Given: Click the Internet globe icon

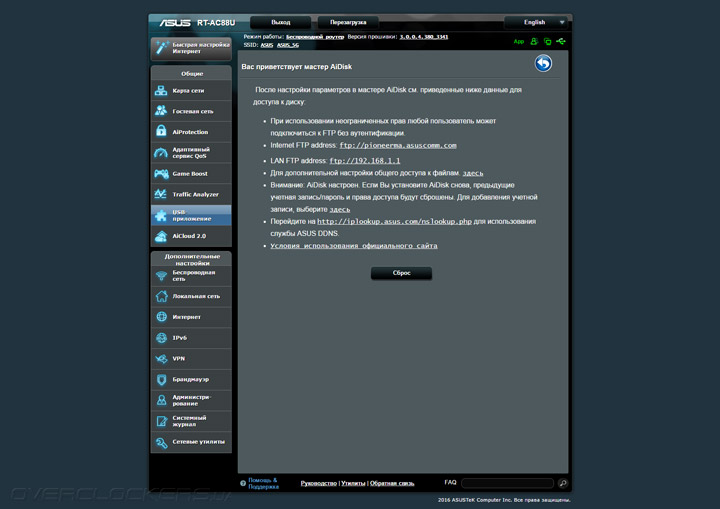Looking at the screenshot, I should pyautogui.click(x=162, y=317).
